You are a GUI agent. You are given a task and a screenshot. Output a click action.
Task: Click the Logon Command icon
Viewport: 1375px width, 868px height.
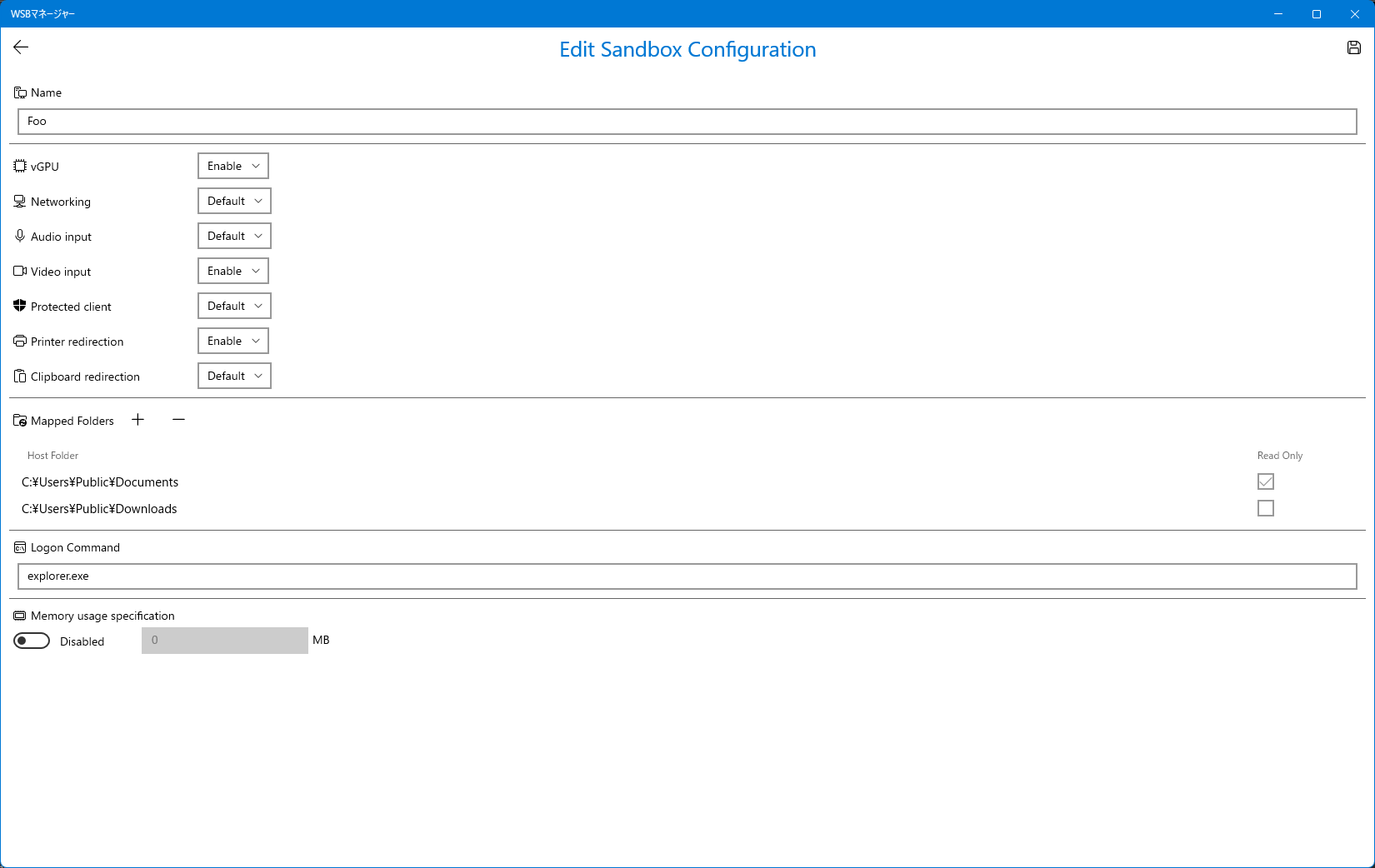pos(20,547)
